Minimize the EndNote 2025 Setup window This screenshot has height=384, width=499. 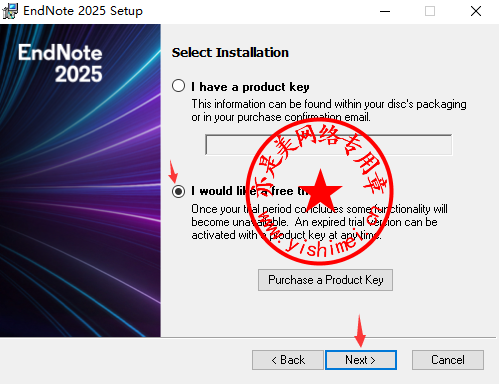pos(385,11)
